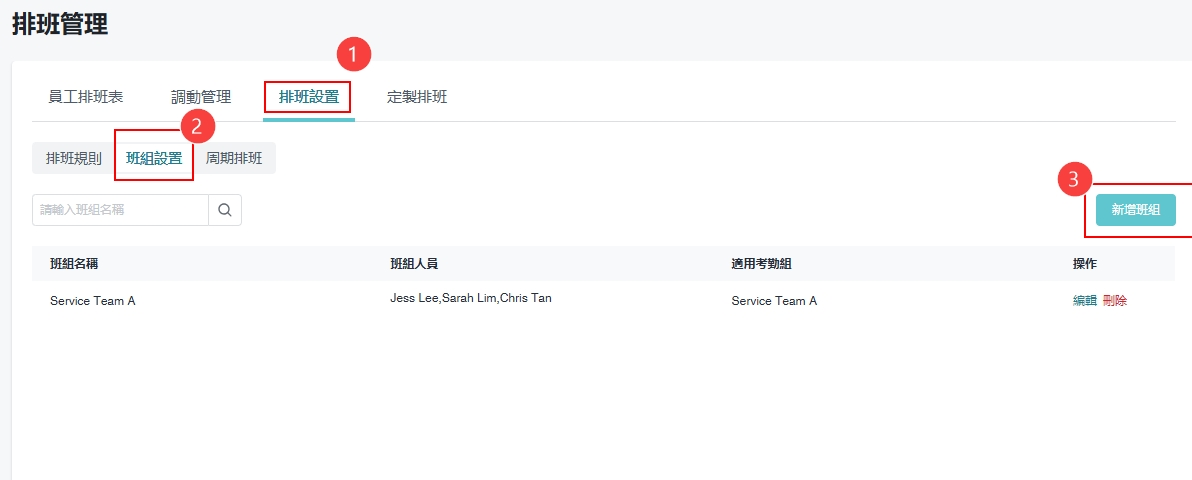This screenshot has width=1192, height=480.
Task: Click the Jess Lee, Sarah Lim, Chris Tan cell
Action: (471, 298)
